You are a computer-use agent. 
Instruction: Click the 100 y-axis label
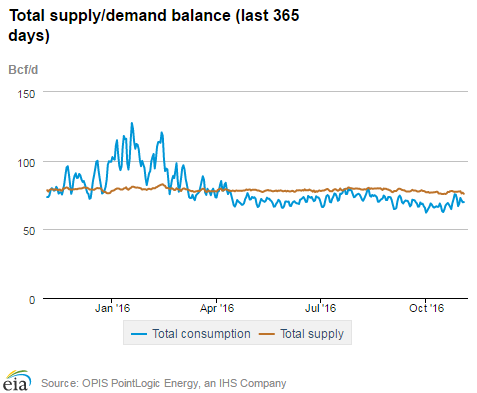pyautogui.click(x=26, y=163)
